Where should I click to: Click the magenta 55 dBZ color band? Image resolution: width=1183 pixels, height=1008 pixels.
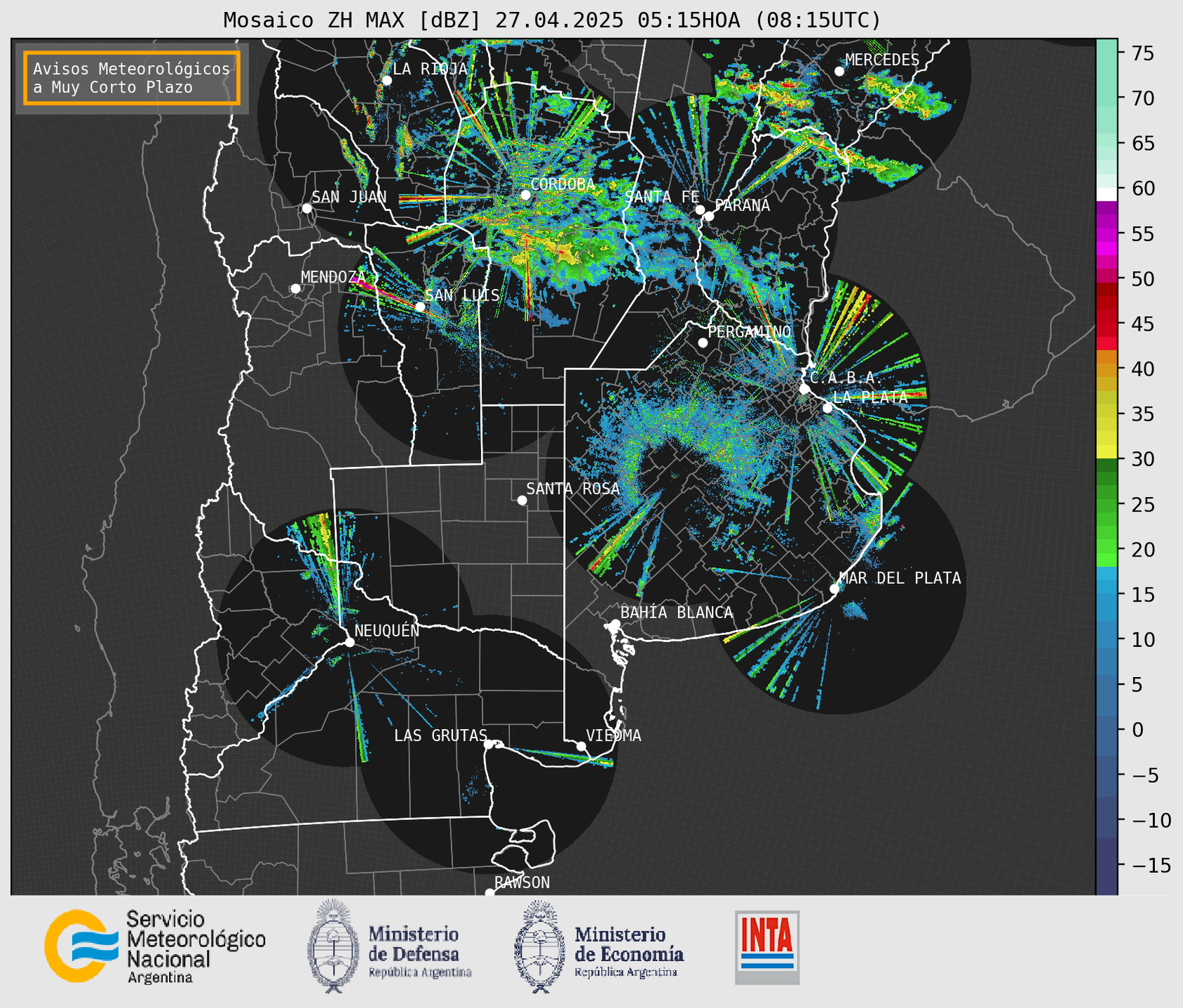coord(1107,235)
